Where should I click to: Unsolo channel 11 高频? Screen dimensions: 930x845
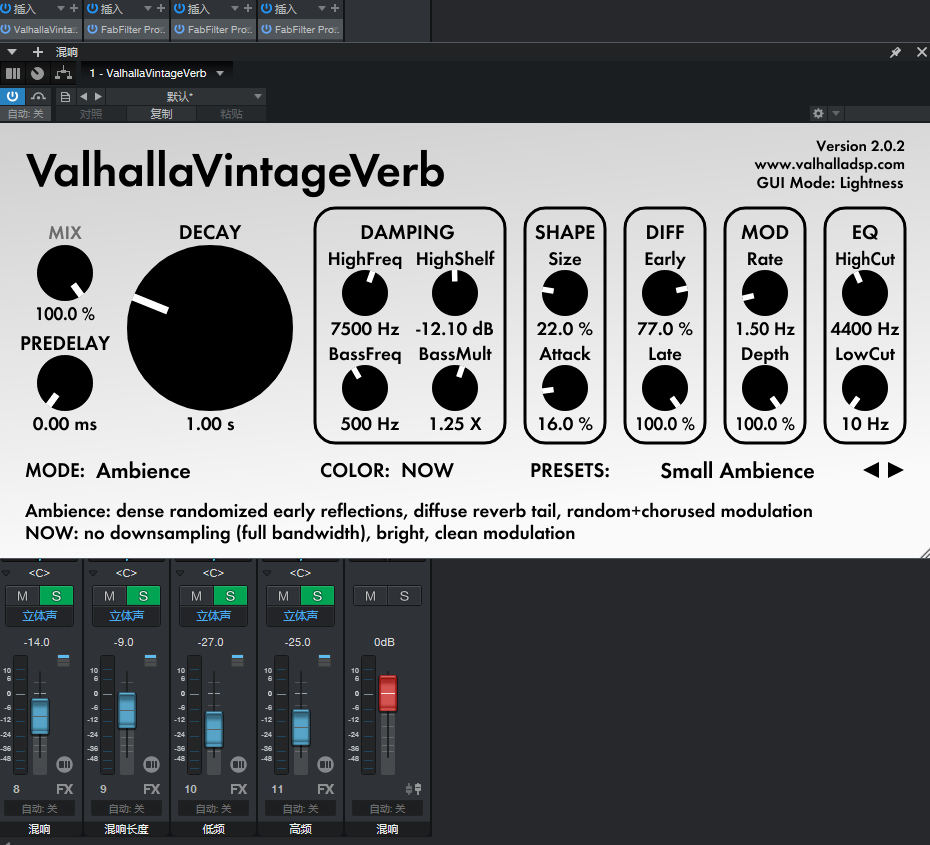point(317,596)
